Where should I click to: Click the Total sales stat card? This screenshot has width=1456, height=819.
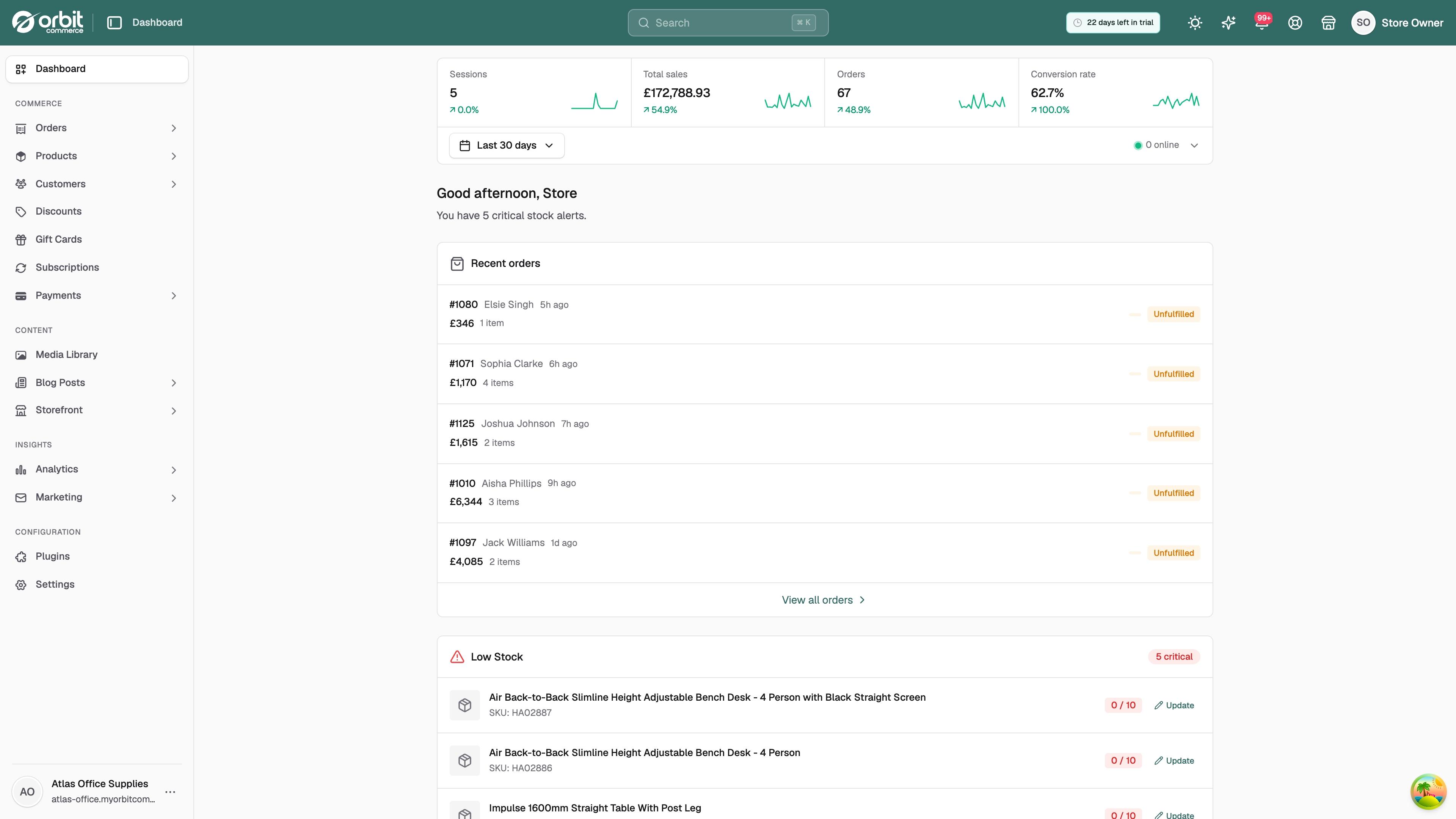pyautogui.click(x=728, y=92)
